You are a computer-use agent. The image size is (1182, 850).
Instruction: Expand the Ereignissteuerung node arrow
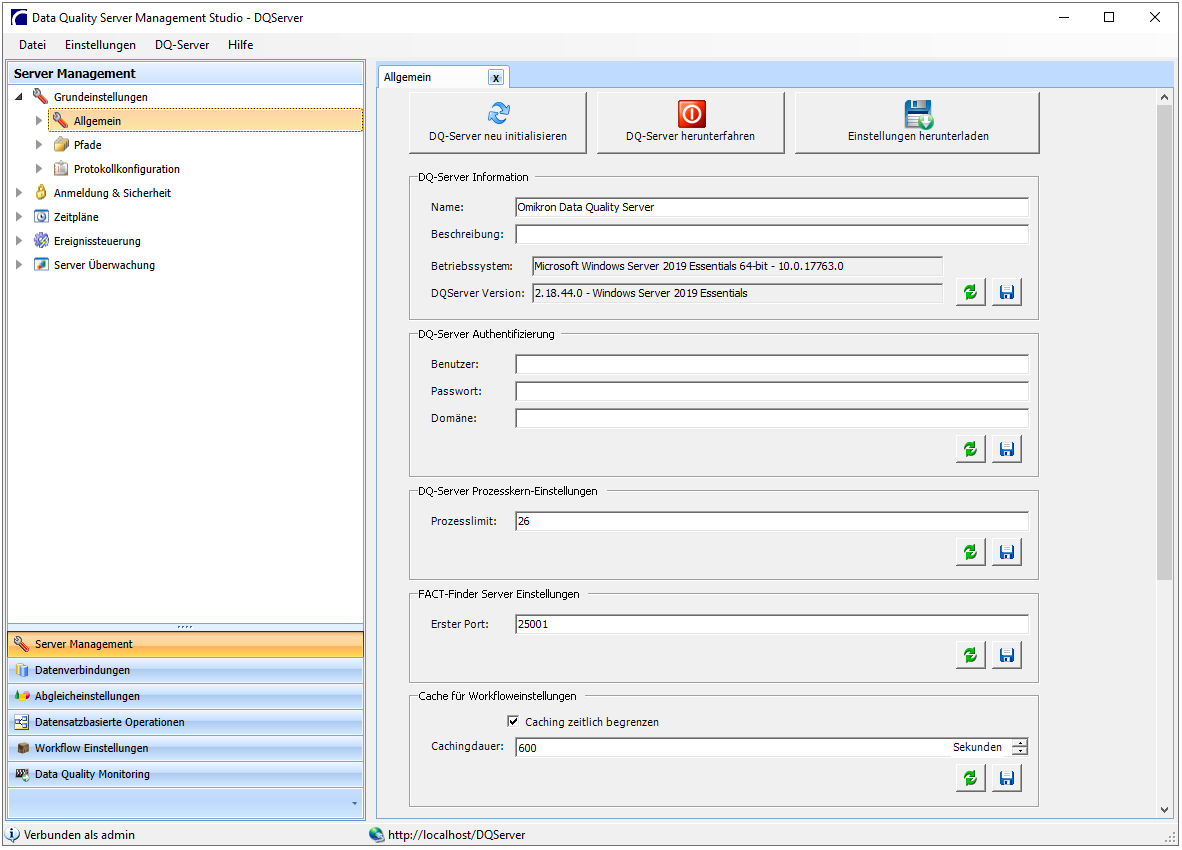(19, 241)
